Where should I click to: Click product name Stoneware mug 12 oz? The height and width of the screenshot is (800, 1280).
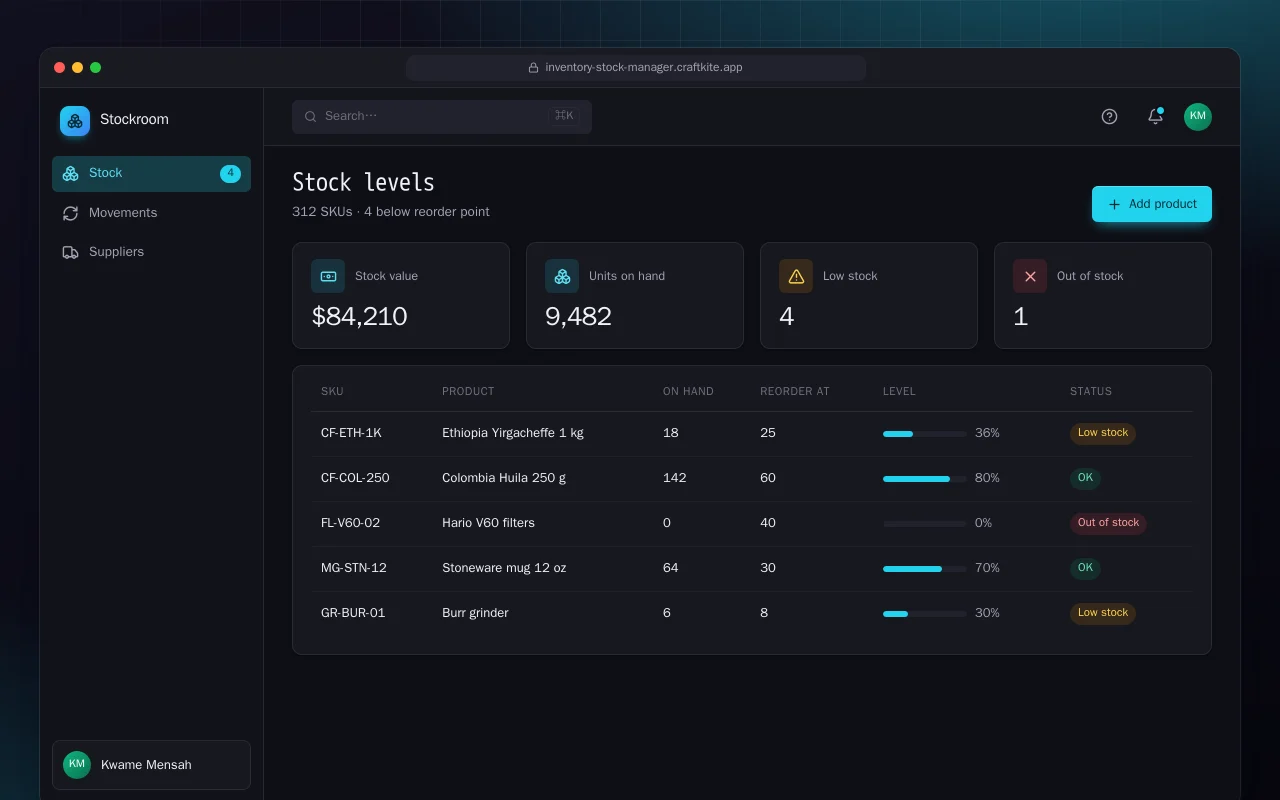pos(504,568)
